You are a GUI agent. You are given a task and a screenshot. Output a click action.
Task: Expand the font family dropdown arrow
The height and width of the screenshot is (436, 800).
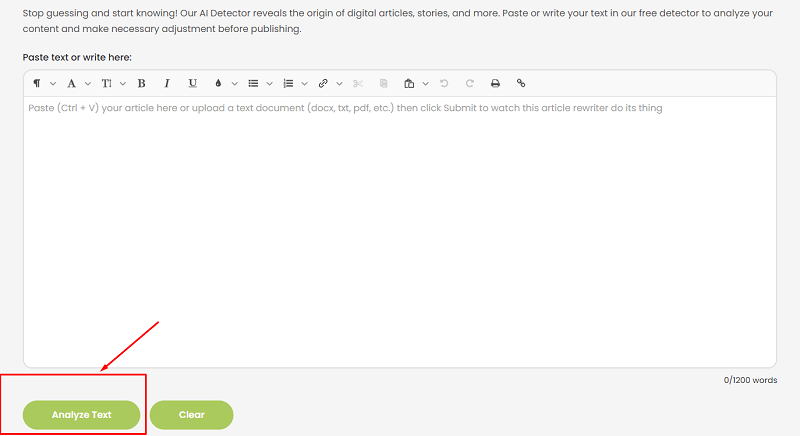click(x=88, y=84)
